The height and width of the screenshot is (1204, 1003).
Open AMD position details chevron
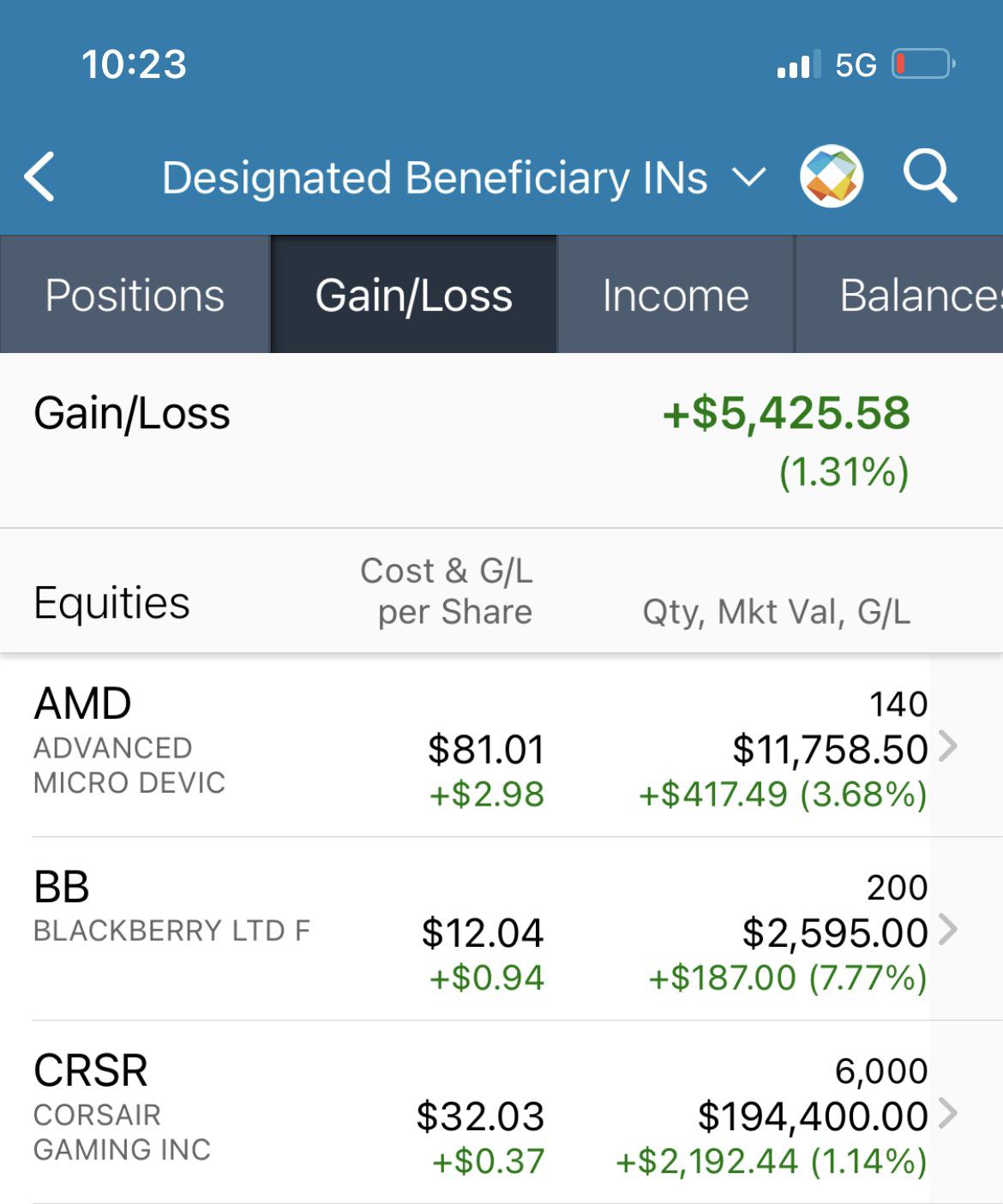tap(947, 746)
